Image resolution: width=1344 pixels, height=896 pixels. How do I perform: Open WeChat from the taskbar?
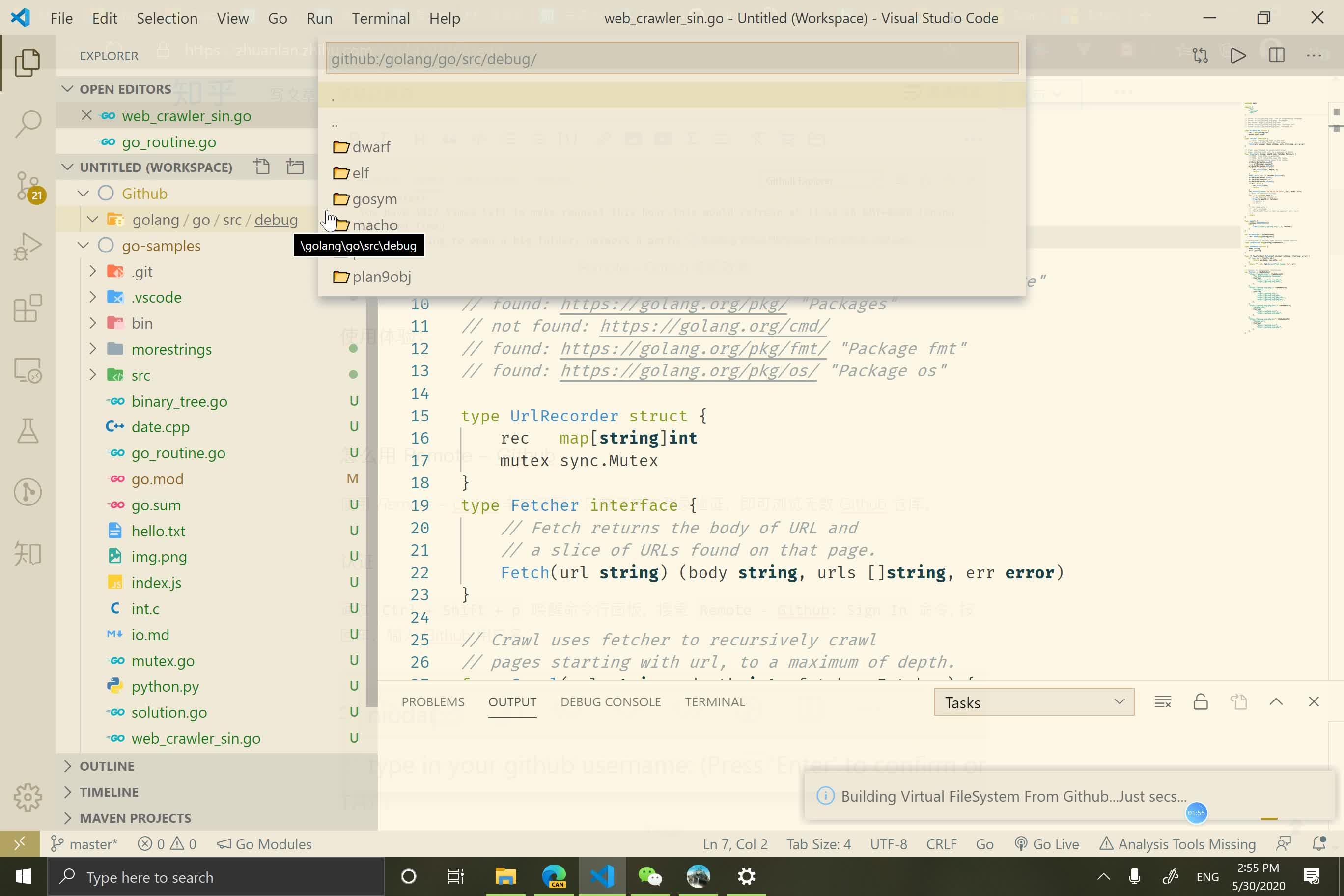[650, 876]
